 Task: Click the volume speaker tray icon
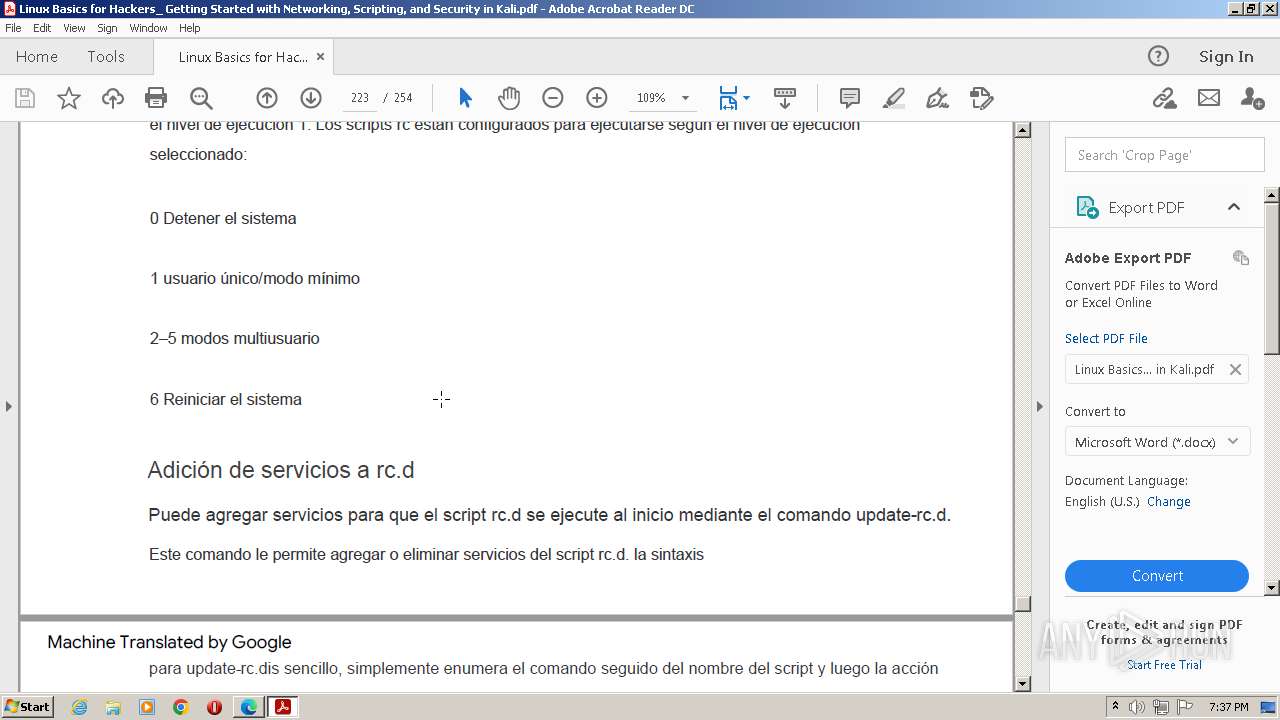[1137, 707]
